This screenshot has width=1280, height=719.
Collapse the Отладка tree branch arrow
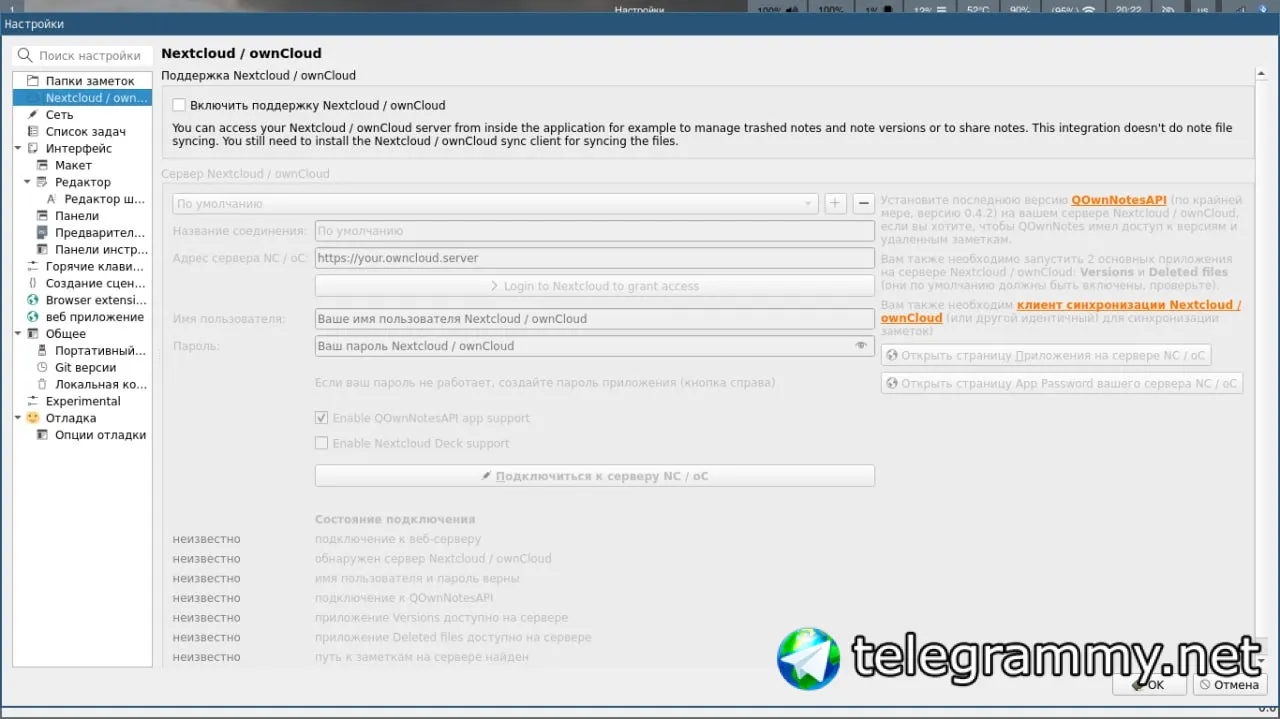pos(18,418)
